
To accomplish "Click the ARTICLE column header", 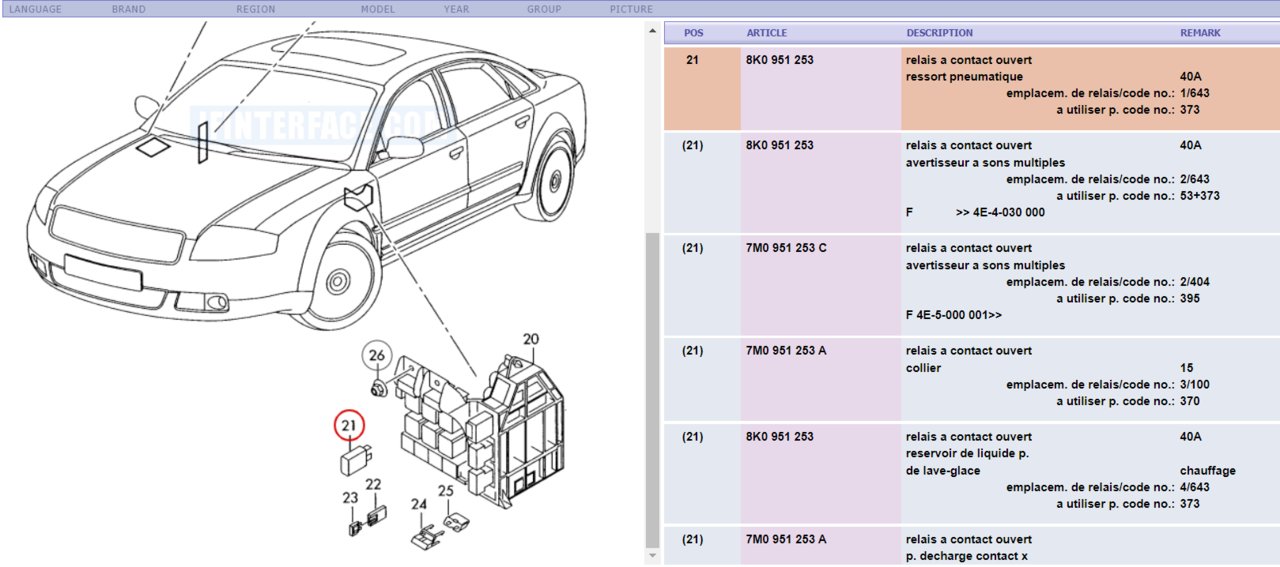I will 766,33.
